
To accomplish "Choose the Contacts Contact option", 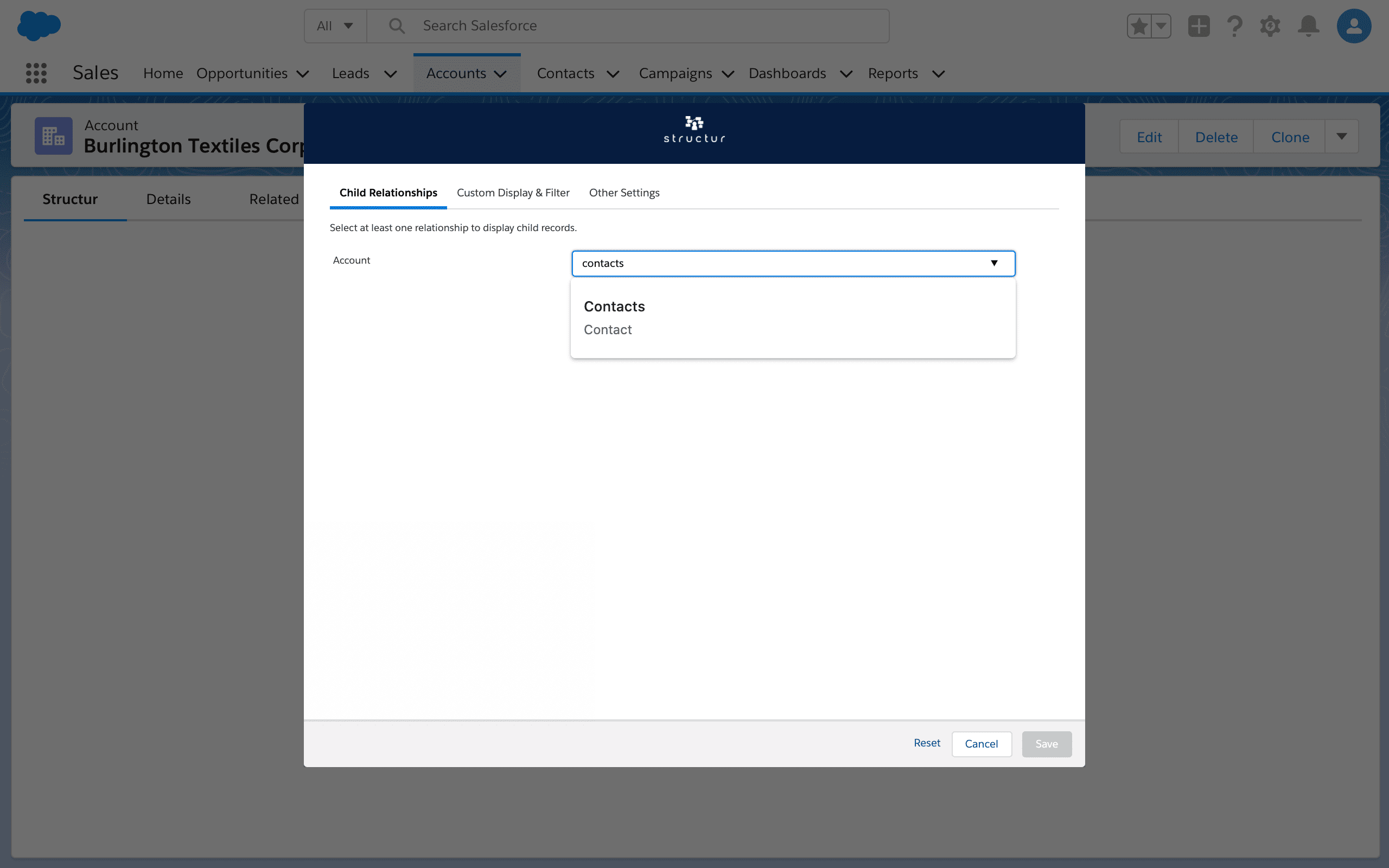I will click(793, 318).
